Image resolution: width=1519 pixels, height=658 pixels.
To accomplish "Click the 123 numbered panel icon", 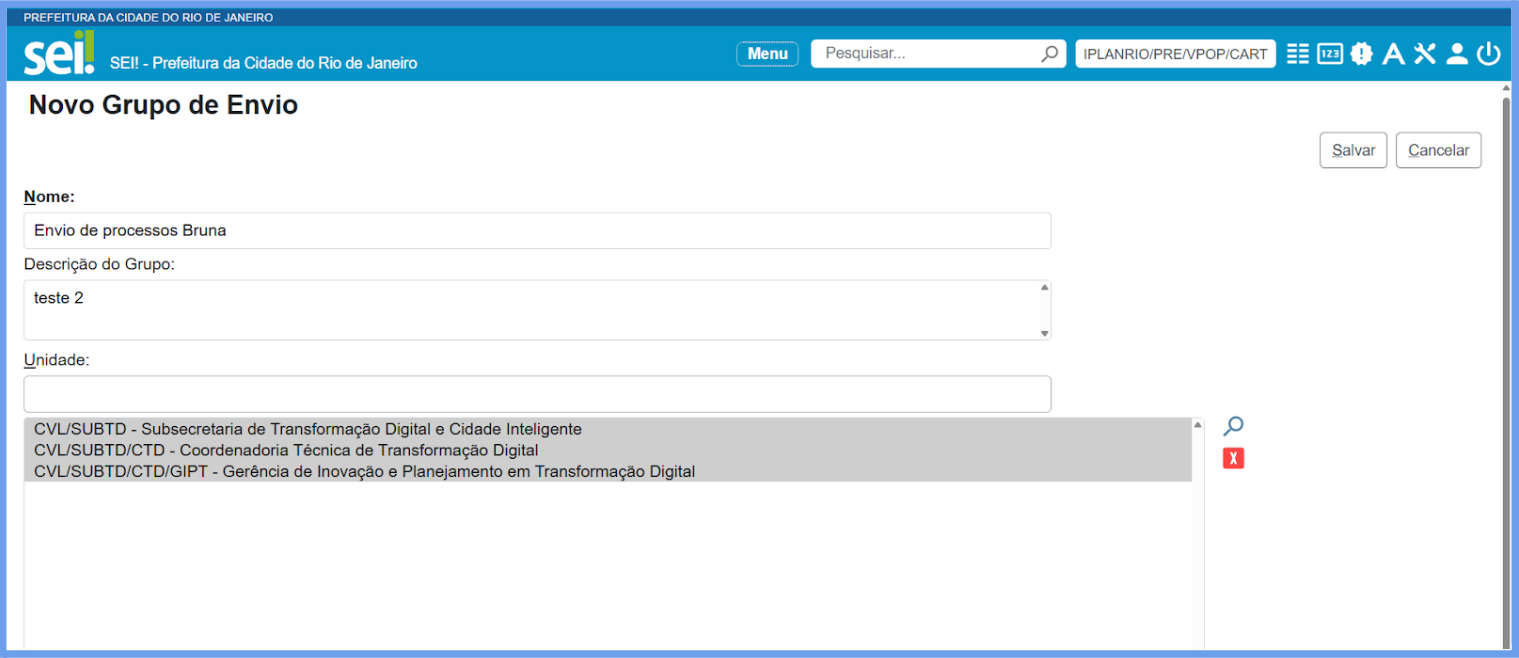I will 1329,54.
